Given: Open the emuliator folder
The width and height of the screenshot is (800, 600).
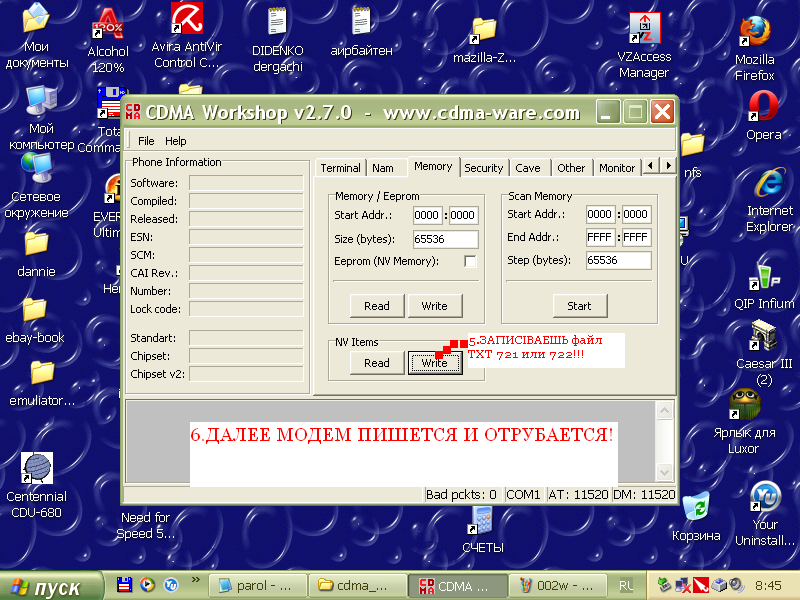Looking at the screenshot, I should coord(42,384).
